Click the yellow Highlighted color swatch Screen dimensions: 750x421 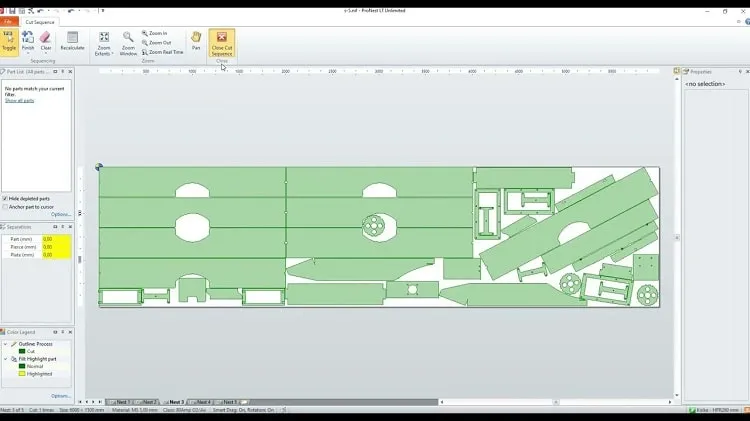22,374
